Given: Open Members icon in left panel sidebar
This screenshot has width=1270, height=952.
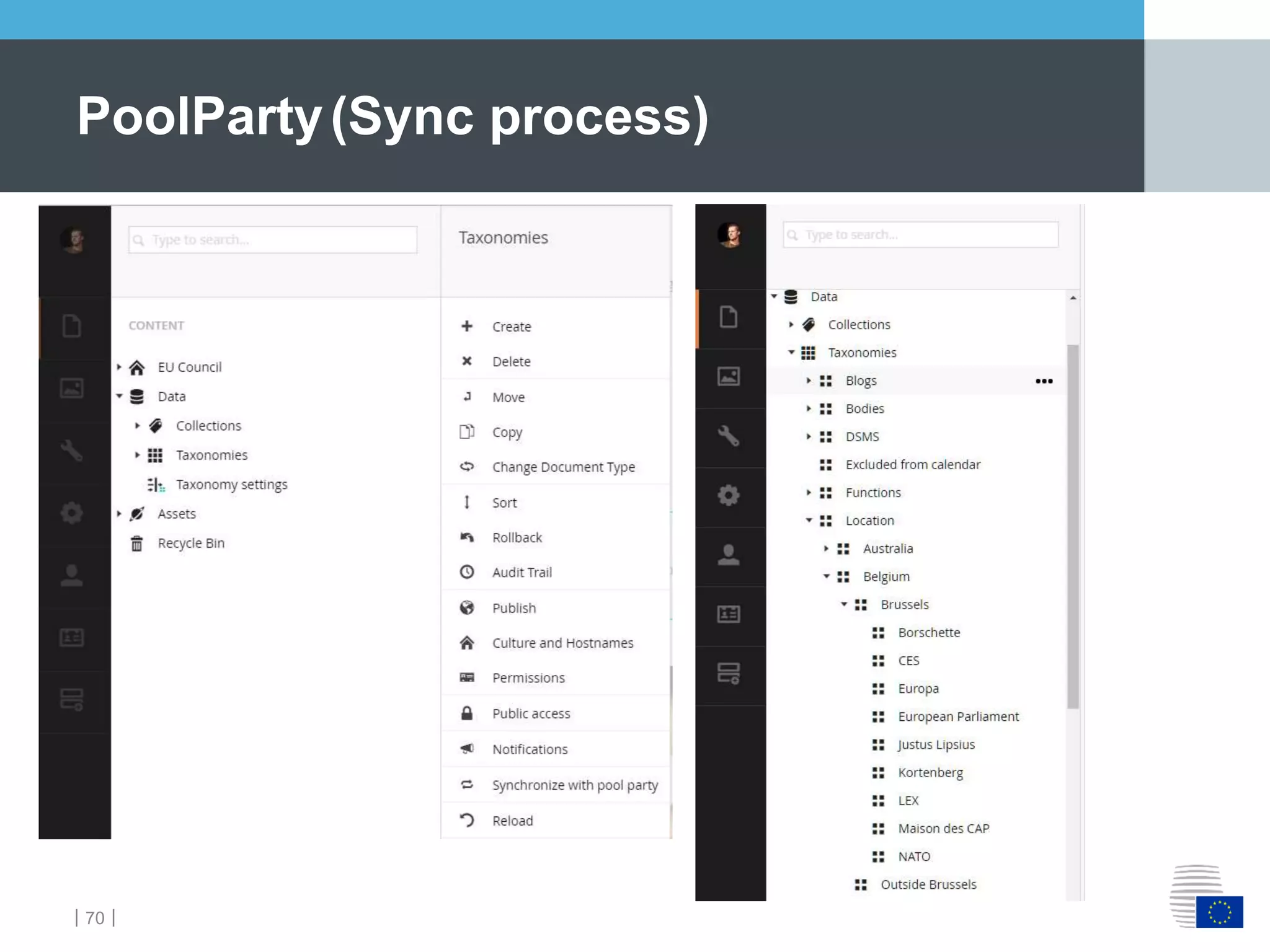Looking at the screenshot, I should 72,637.
